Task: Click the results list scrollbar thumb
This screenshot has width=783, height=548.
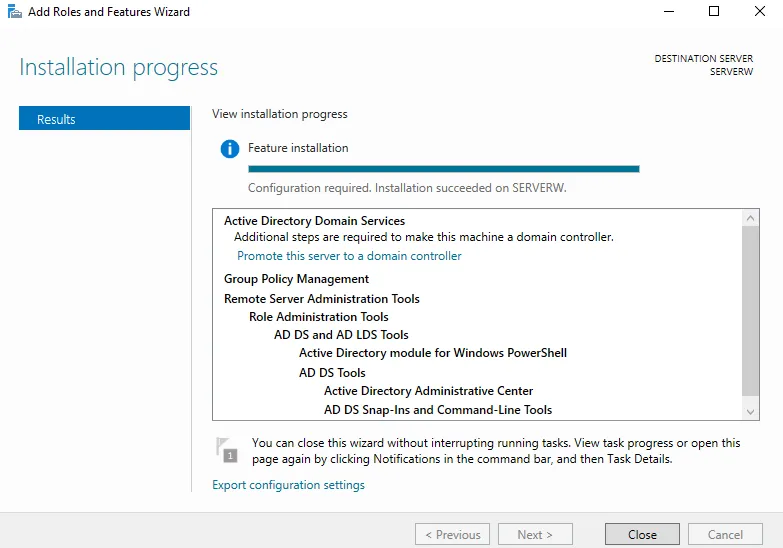Action: point(750,311)
